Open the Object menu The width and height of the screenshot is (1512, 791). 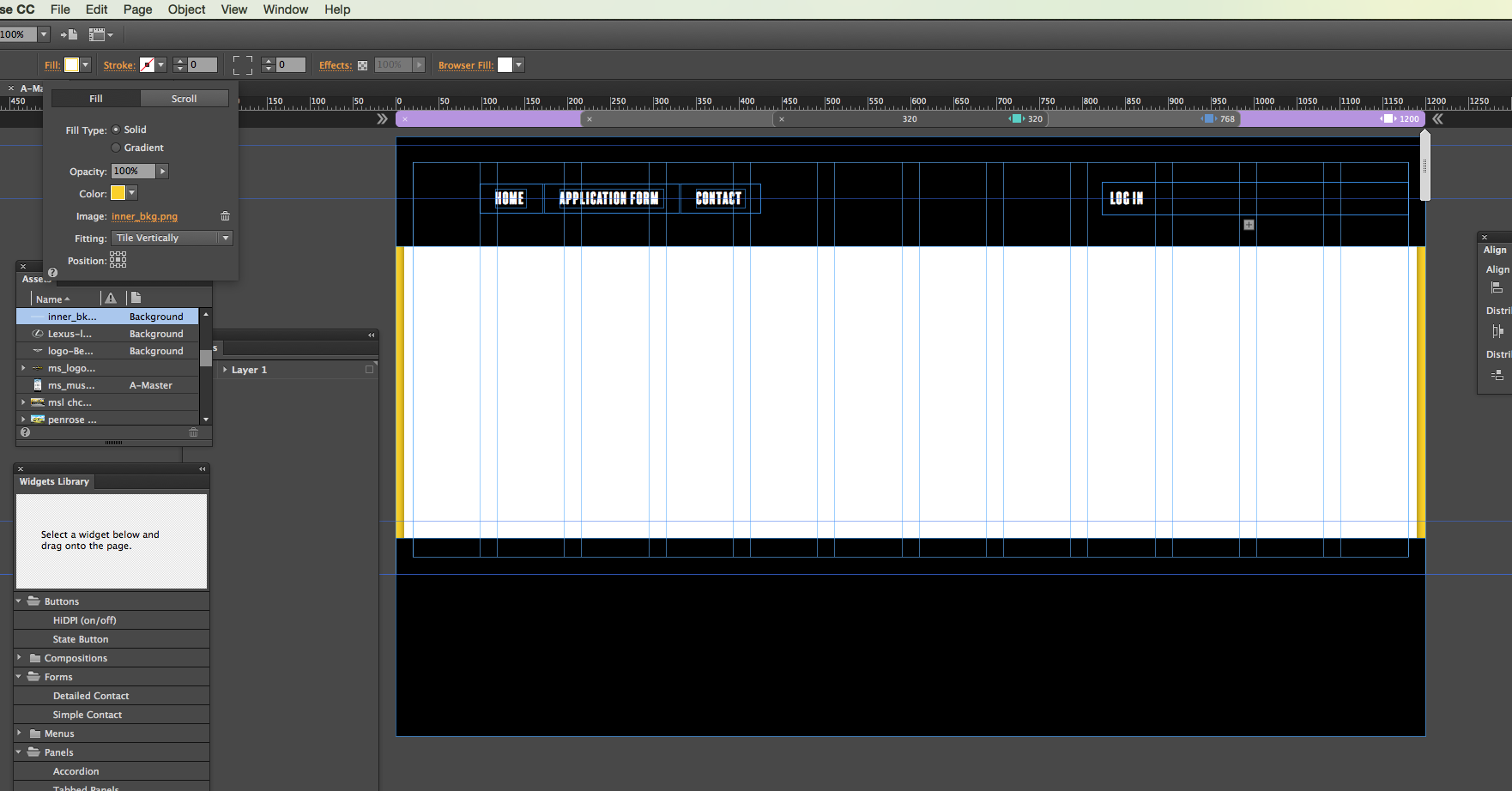click(186, 9)
